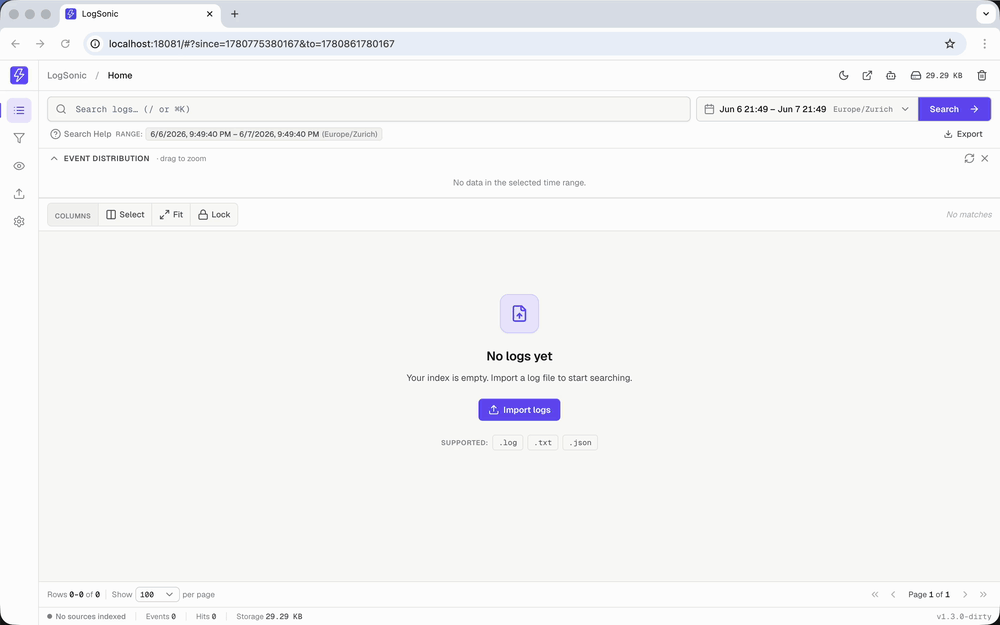Click the trash delete icon in header

[x=982, y=75]
